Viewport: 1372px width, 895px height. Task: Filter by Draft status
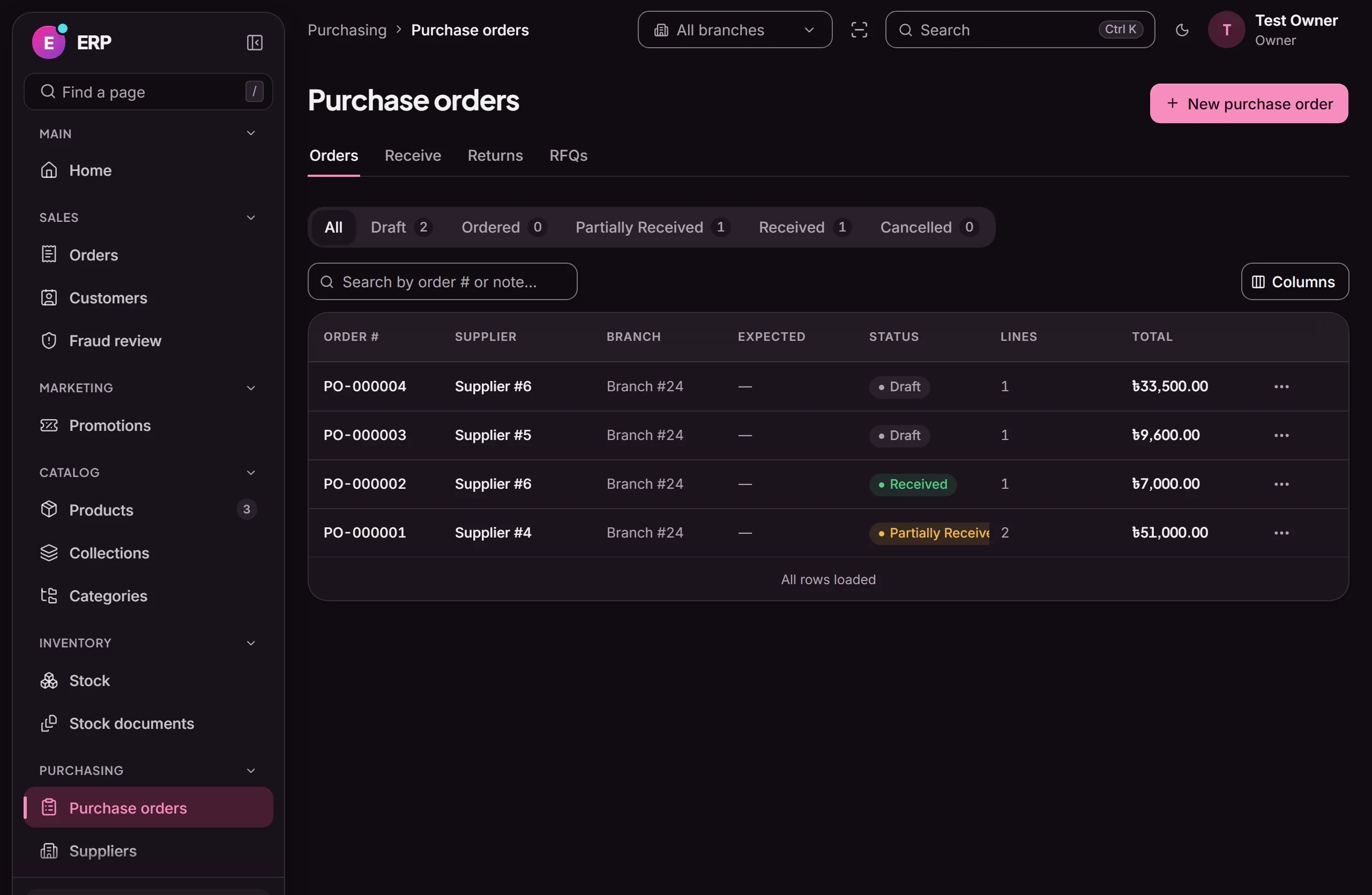(401, 228)
